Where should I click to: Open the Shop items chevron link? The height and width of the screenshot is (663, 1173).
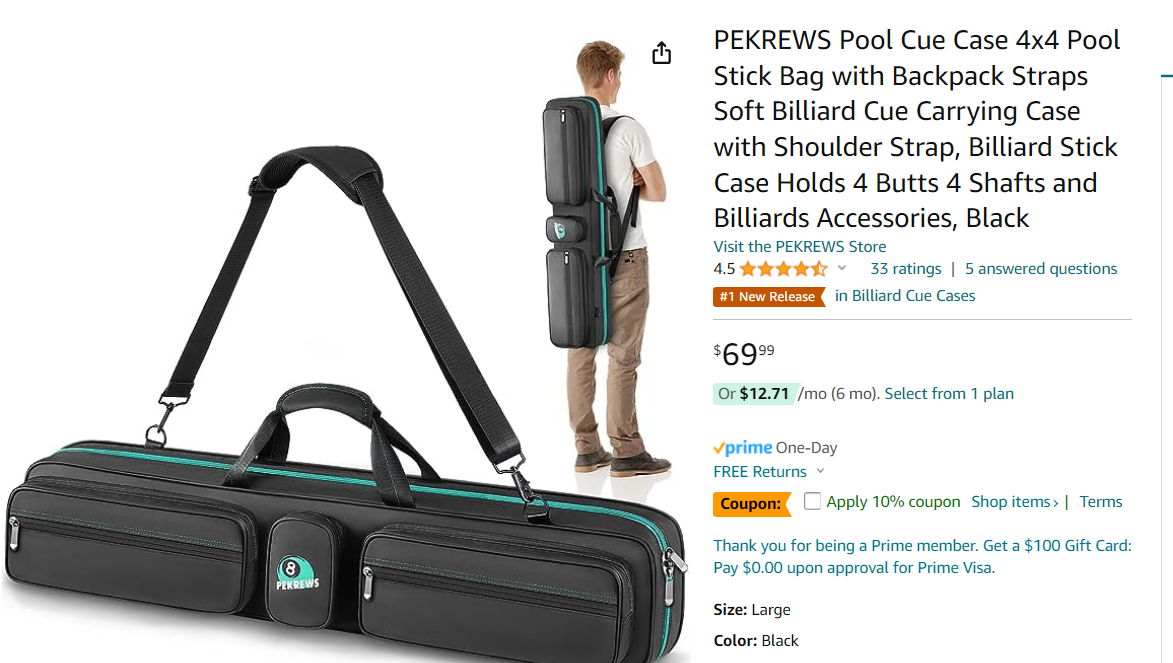point(1014,502)
